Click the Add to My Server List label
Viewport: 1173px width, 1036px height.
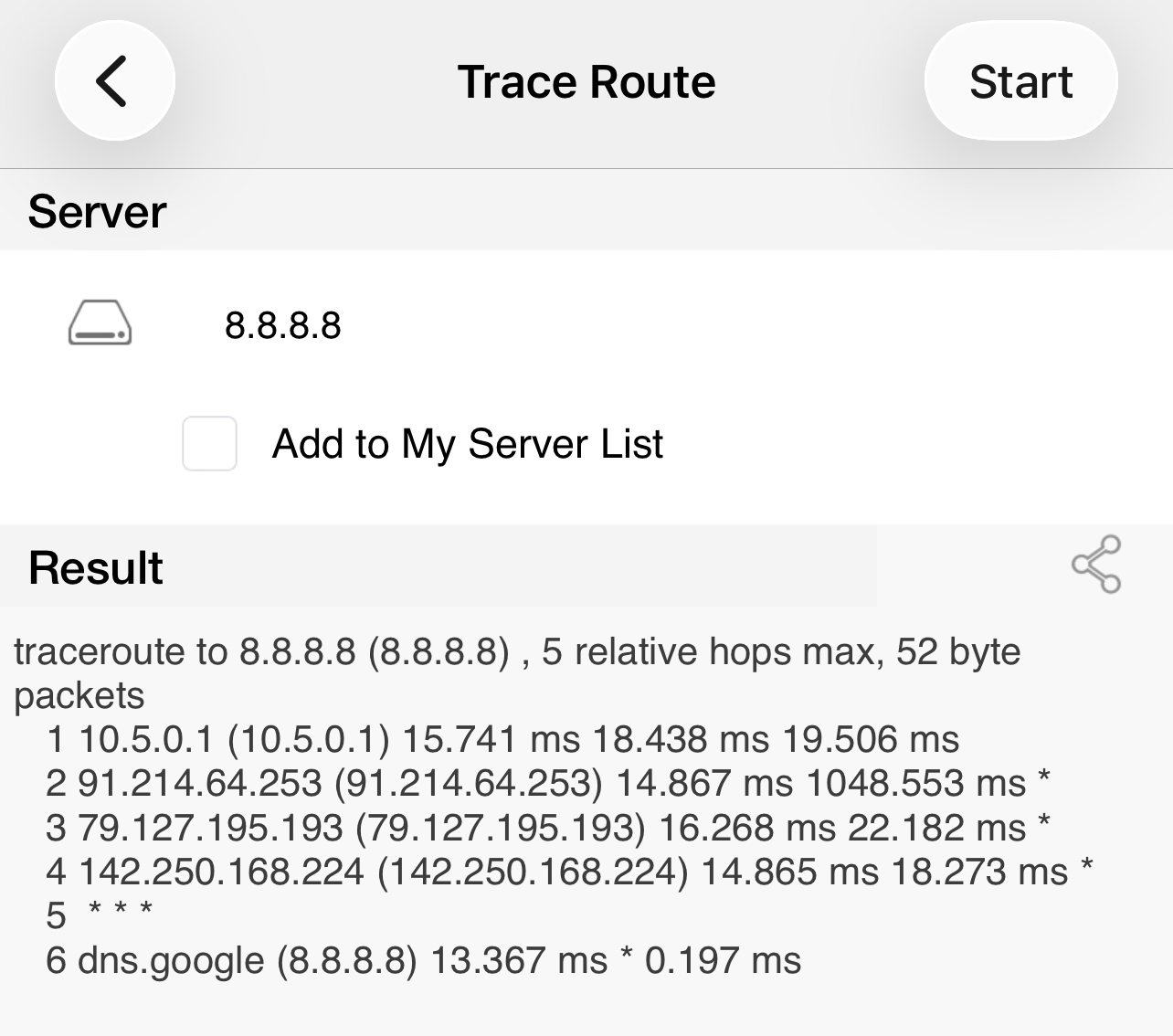[468, 444]
